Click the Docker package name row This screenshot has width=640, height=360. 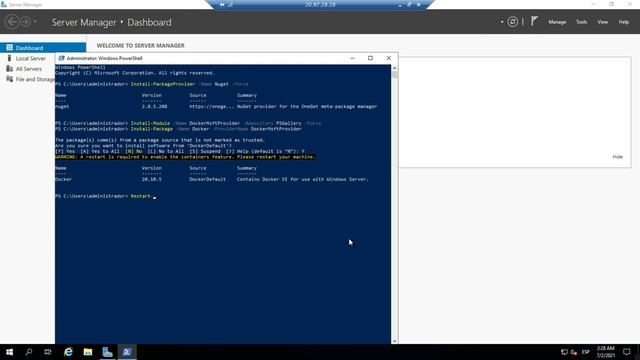211,179
